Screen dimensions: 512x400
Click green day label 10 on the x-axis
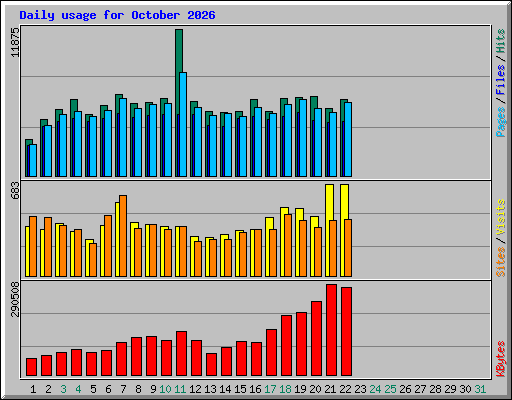pyautogui.click(x=165, y=389)
